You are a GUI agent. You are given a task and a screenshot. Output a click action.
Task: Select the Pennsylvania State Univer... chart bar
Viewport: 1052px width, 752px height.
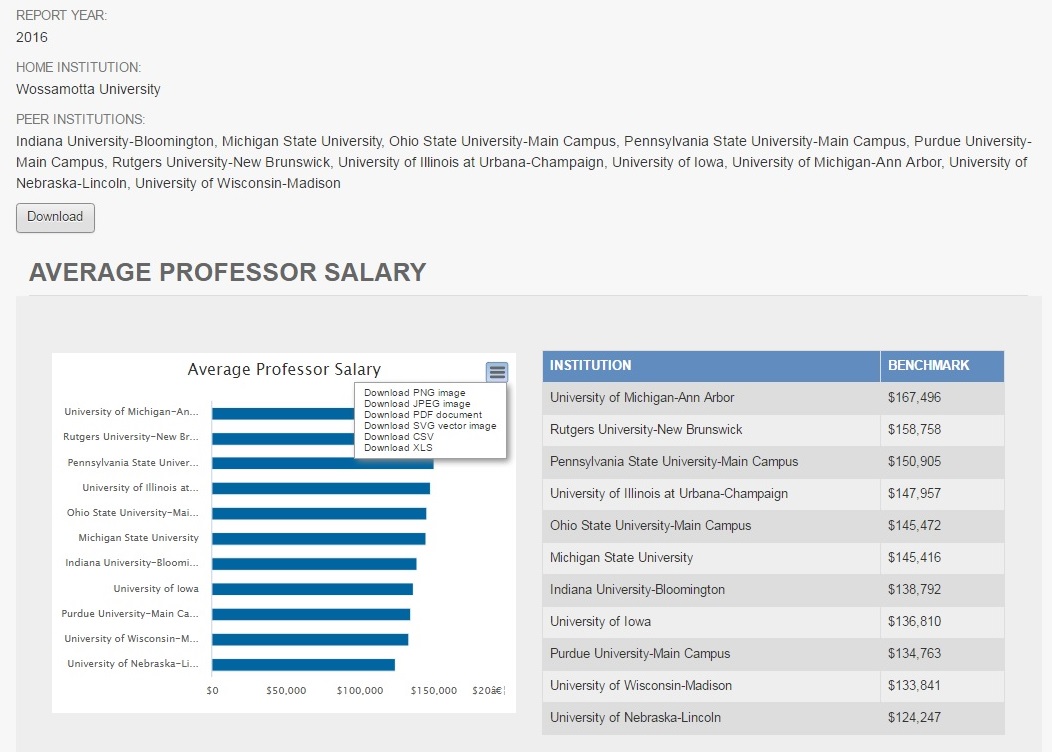click(x=323, y=463)
